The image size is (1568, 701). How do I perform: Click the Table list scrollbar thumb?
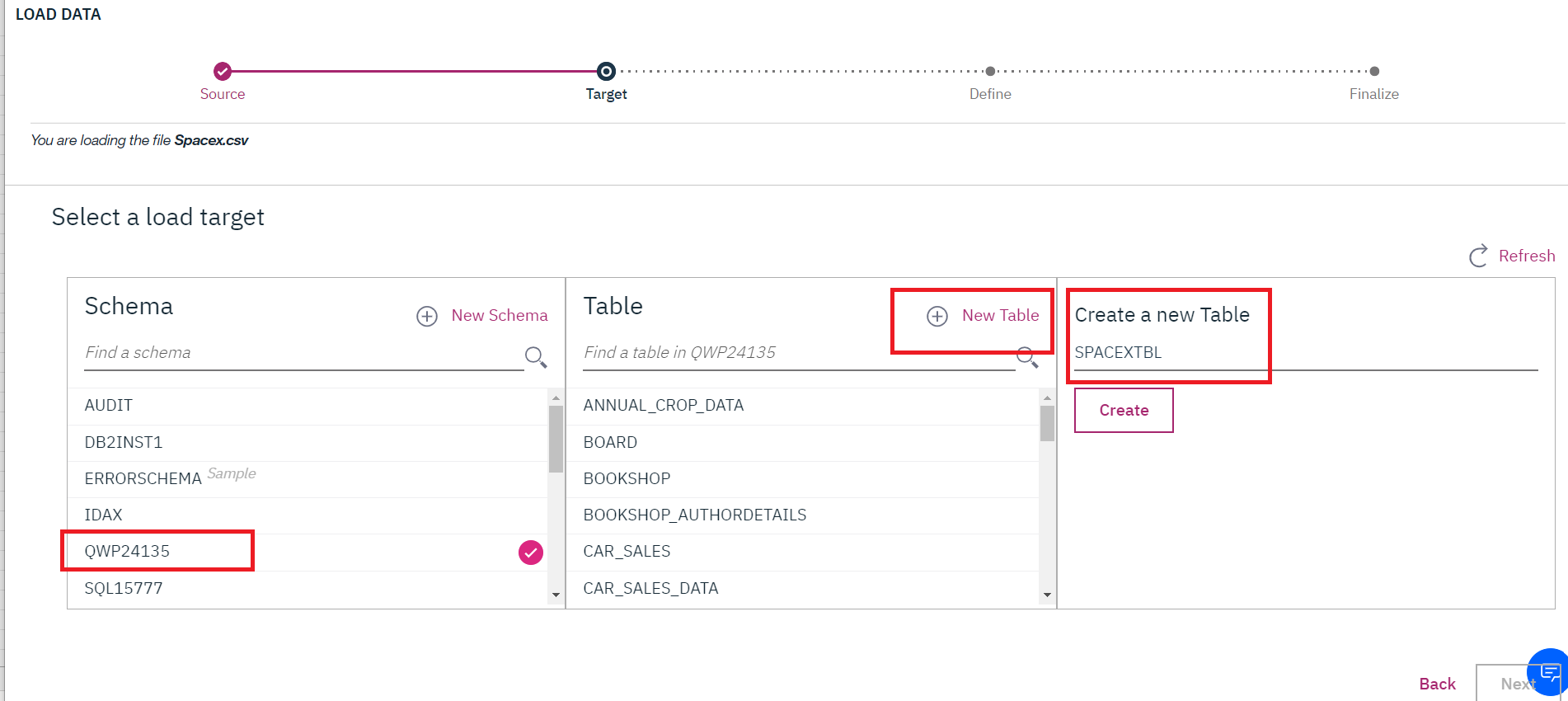click(1047, 424)
